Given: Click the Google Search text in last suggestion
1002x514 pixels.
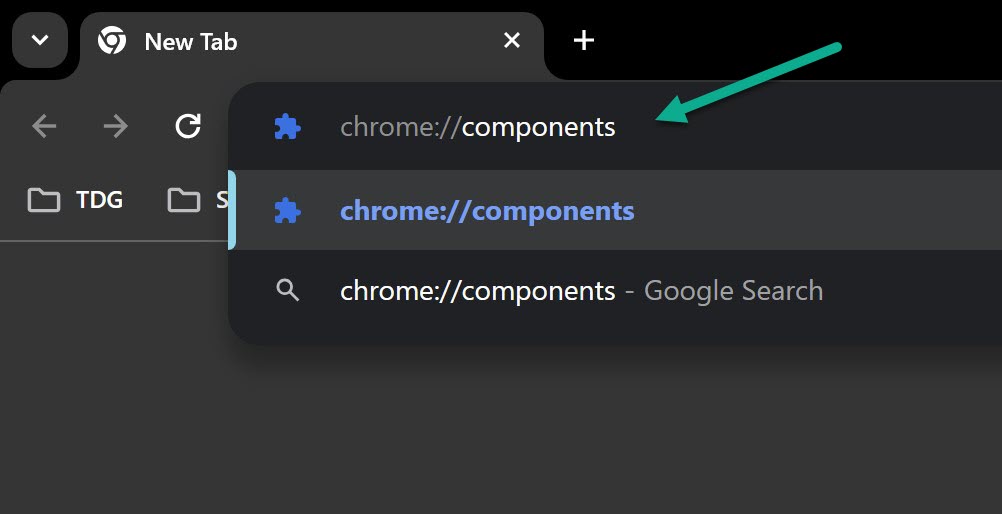Looking at the screenshot, I should click(x=733, y=291).
